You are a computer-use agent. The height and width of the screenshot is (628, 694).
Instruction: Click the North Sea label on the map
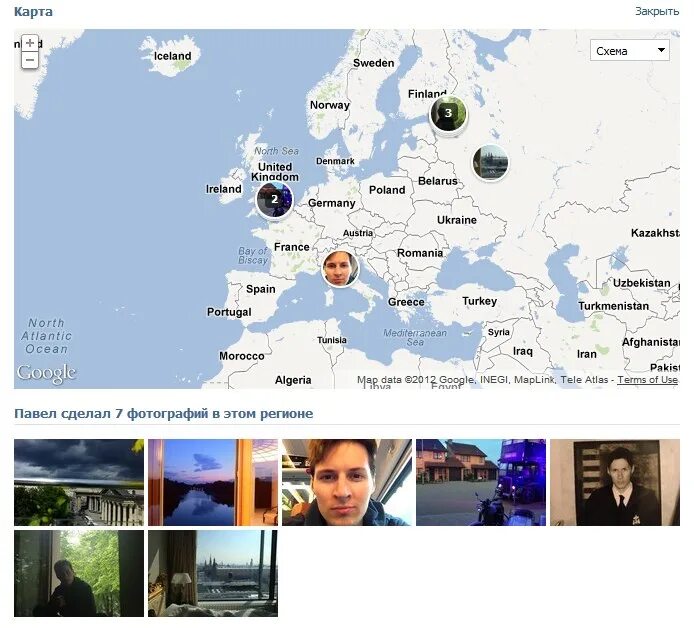pyautogui.click(x=277, y=151)
